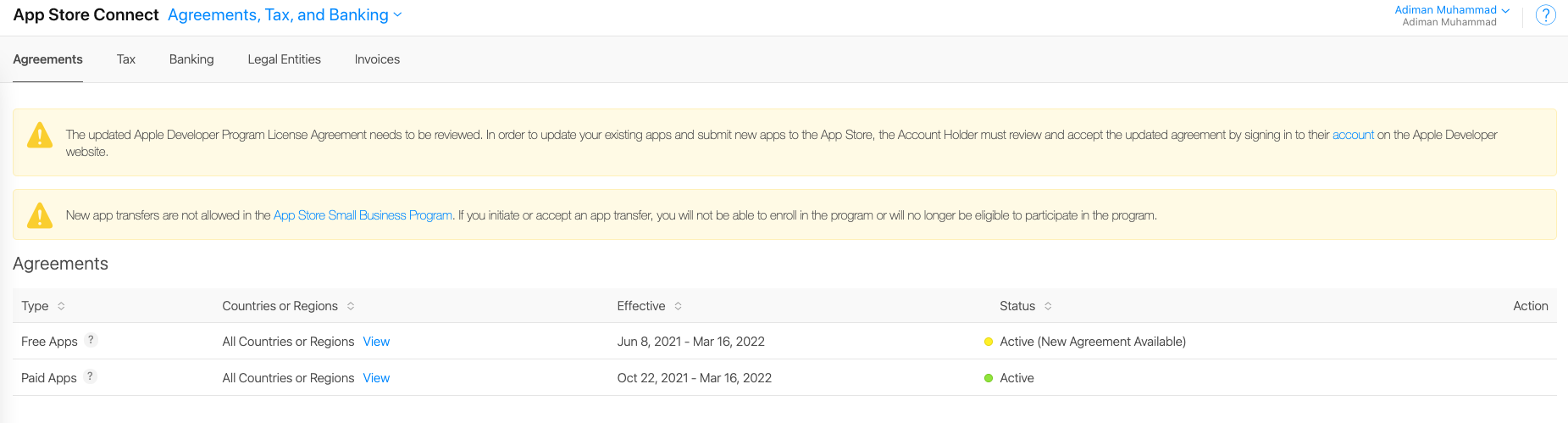Sort agreements by Status arrows
The width and height of the screenshot is (1568, 423).
[x=1048, y=306]
